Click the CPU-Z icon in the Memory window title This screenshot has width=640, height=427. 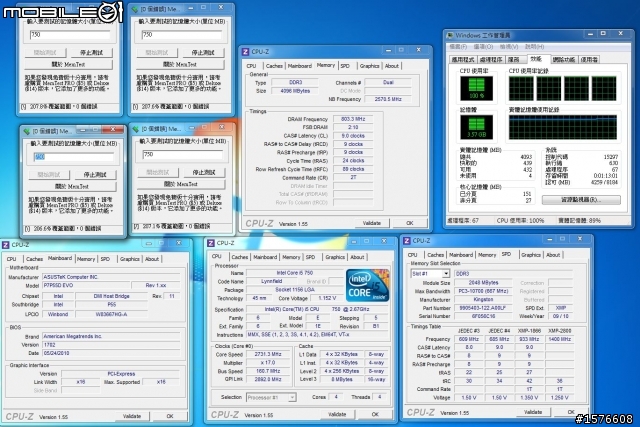(245, 52)
